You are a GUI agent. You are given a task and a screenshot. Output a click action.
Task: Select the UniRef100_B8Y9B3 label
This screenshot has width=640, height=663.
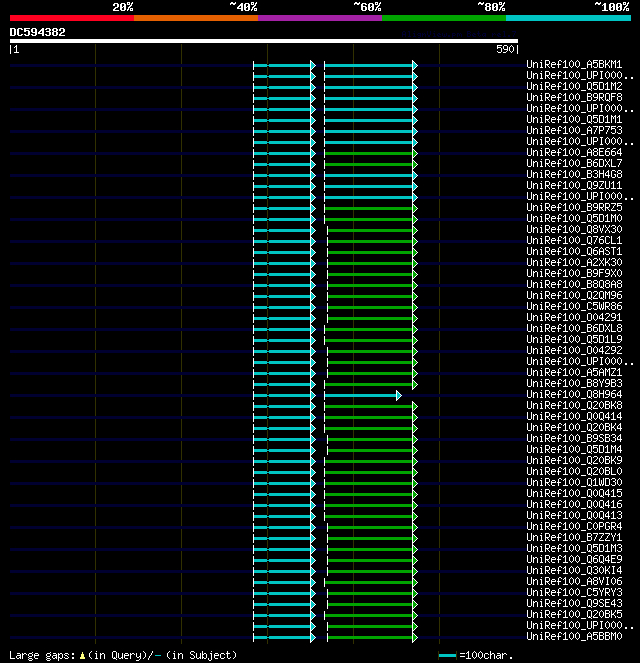(574, 383)
